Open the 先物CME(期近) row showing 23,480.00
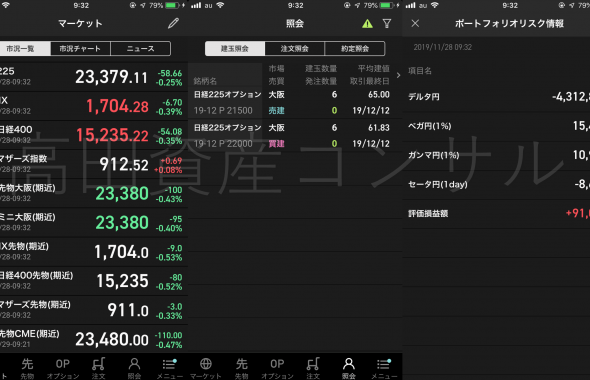The height and width of the screenshot is (380, 590). point(93,339)
